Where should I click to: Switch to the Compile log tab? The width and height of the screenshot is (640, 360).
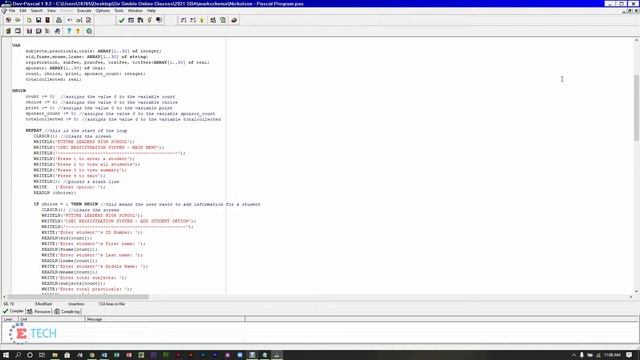point(67,311)
